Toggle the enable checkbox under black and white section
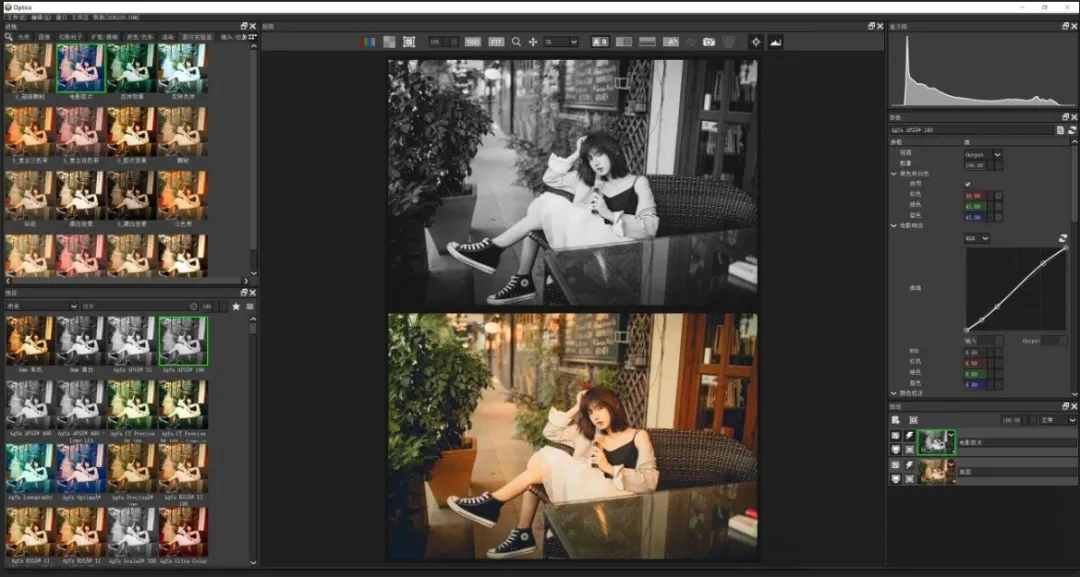Image resolution: width=1080 pixels, height=577 pixels. pyautogui.click(x=967, y=184)
